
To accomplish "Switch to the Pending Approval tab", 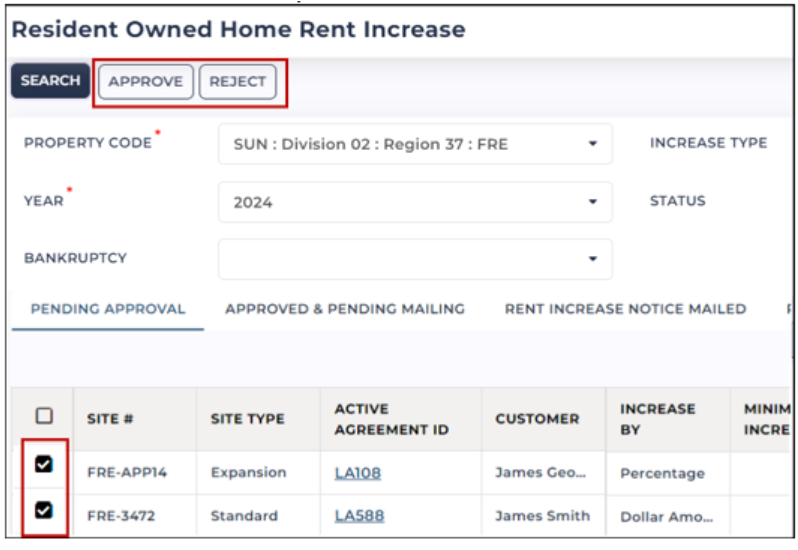I will point(108,309).
